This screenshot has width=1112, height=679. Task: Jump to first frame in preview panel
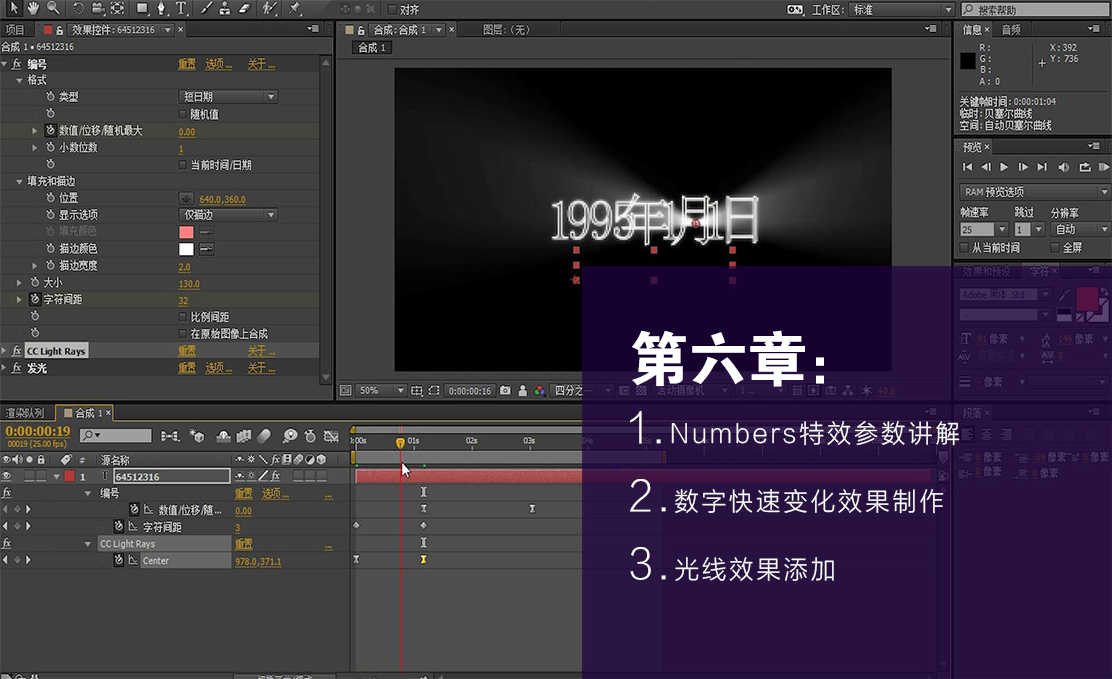pos(967,167)
